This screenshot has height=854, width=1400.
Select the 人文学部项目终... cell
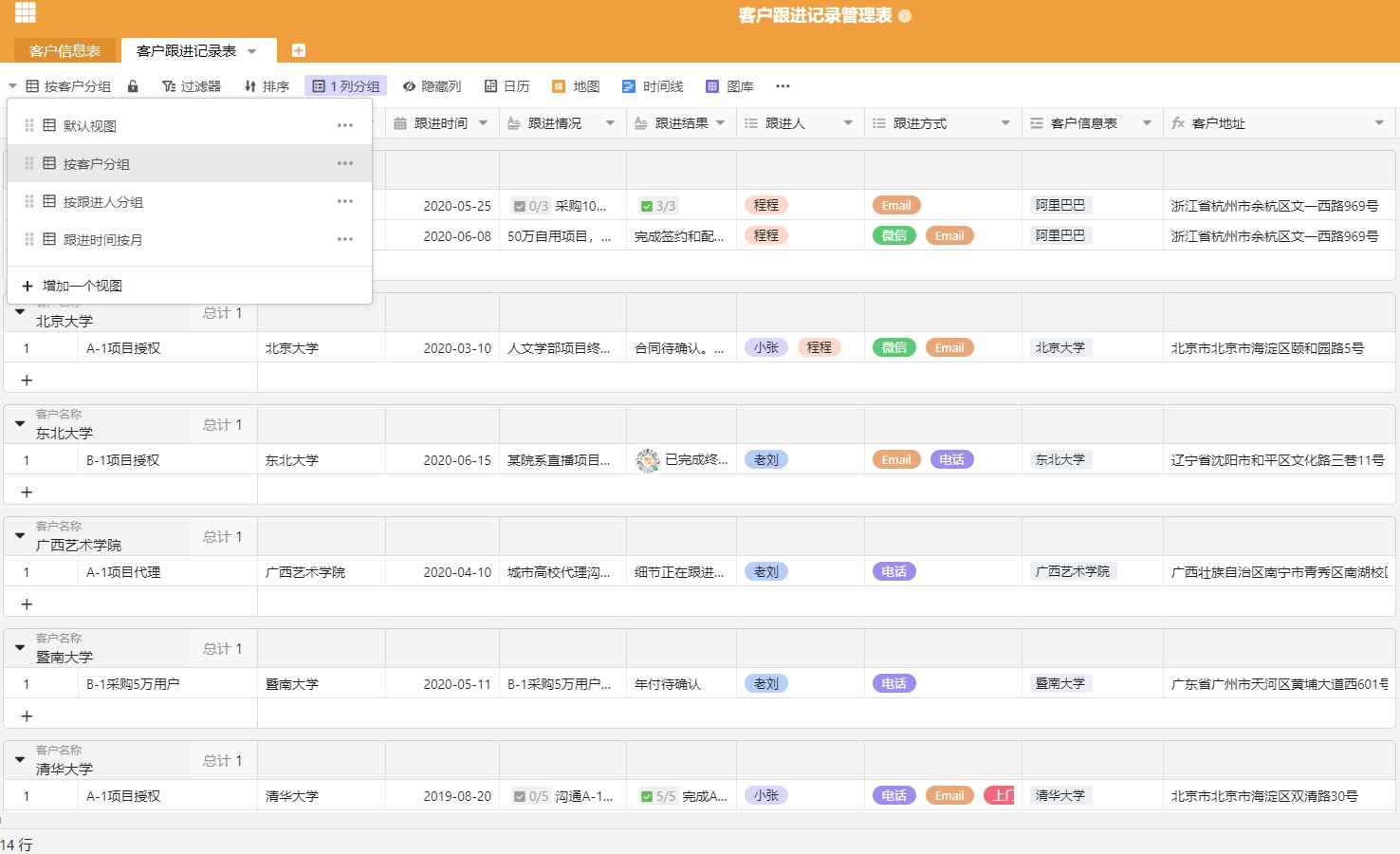click(563, 348)
